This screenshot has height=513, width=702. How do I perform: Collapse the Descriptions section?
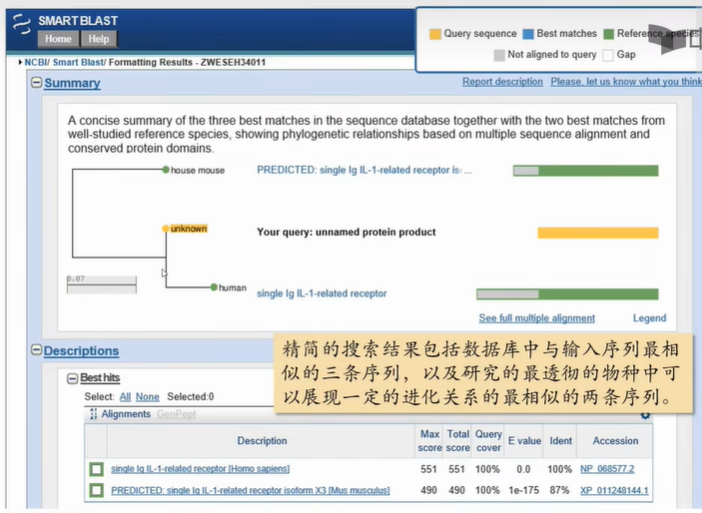(36, 350)
